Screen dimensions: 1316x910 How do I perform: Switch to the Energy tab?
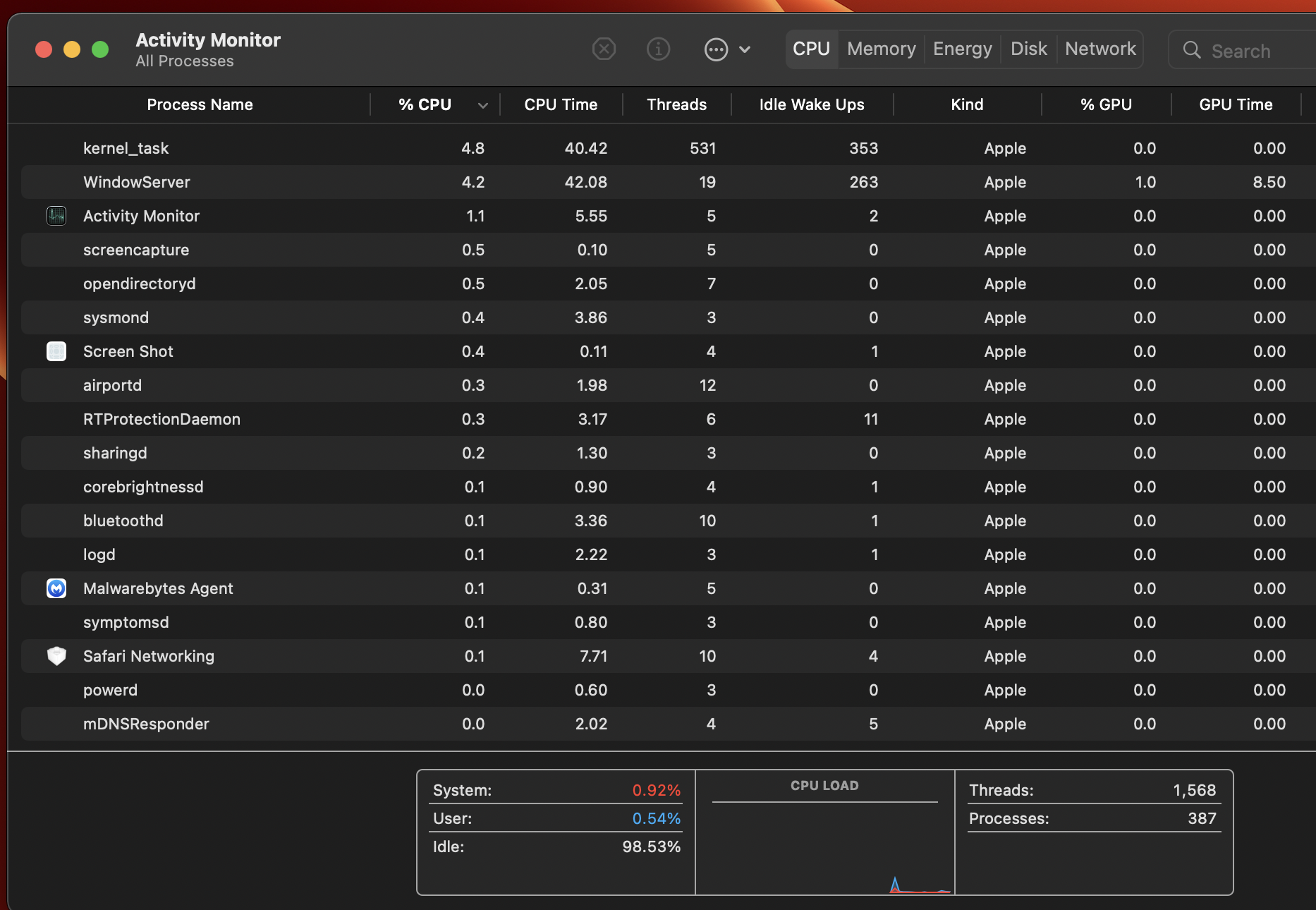pos(963,49)
